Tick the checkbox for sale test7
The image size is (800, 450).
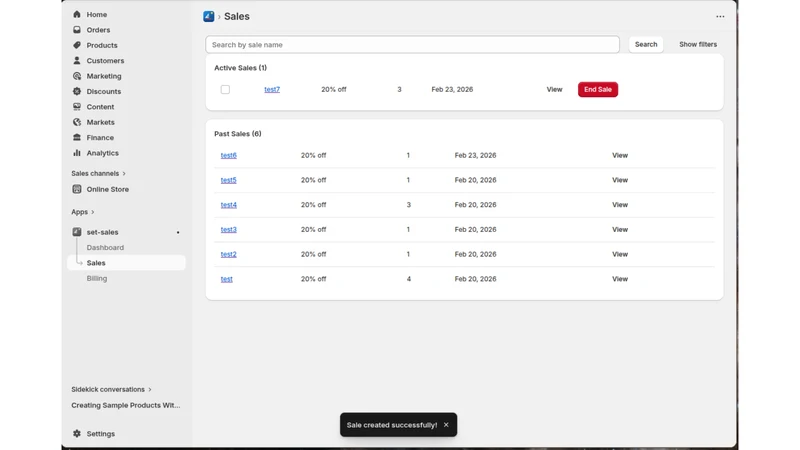(225, 89)
